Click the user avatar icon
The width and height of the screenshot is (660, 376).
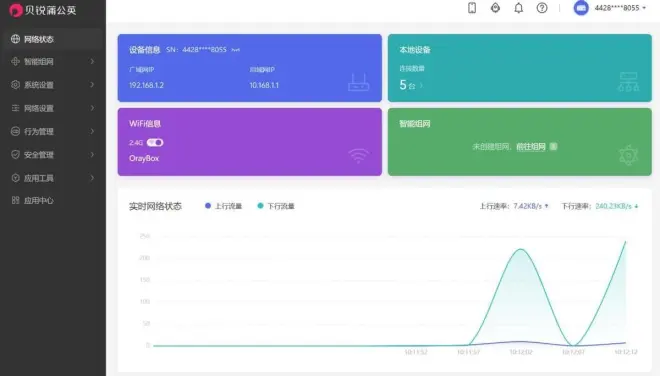581,8
